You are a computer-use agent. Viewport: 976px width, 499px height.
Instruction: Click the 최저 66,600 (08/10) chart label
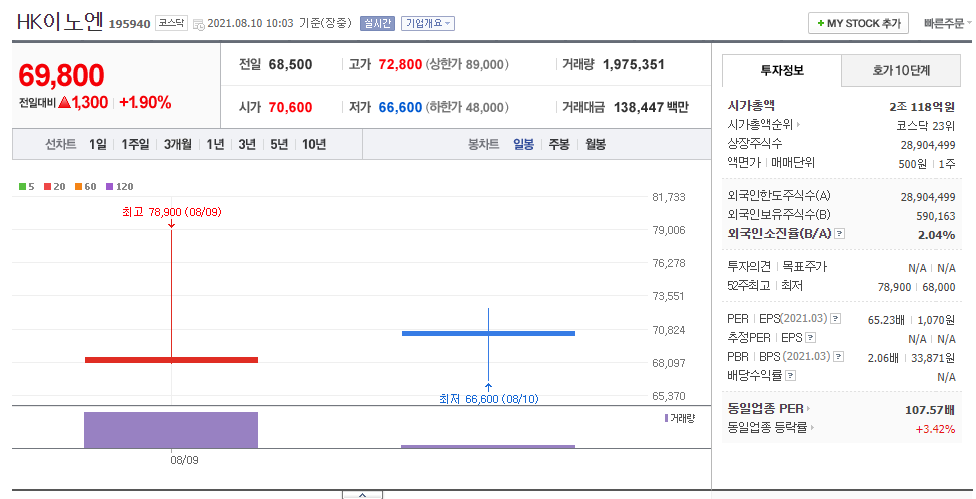point(489,399)
